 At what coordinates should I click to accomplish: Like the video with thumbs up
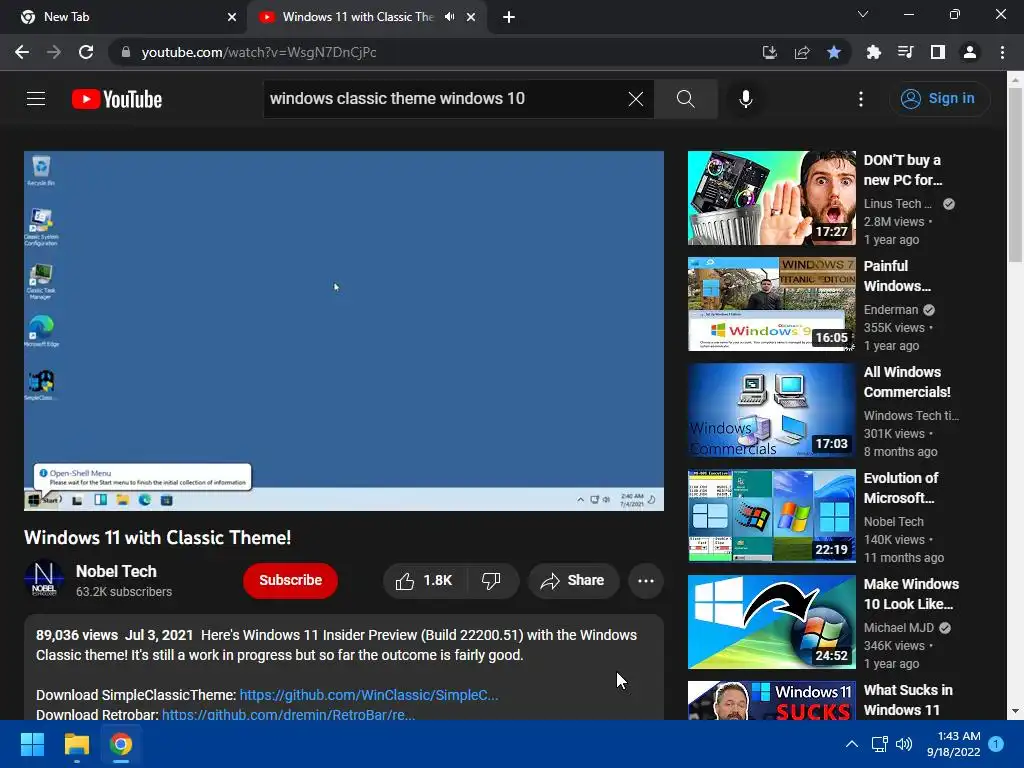point(424,581)
